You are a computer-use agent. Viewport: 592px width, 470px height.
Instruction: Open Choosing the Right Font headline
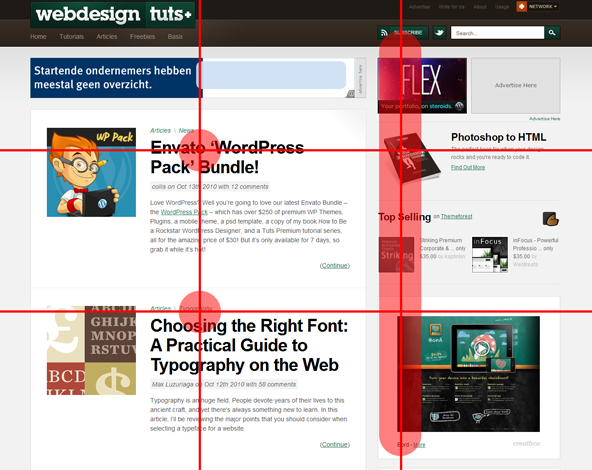(x=249, y=345)
